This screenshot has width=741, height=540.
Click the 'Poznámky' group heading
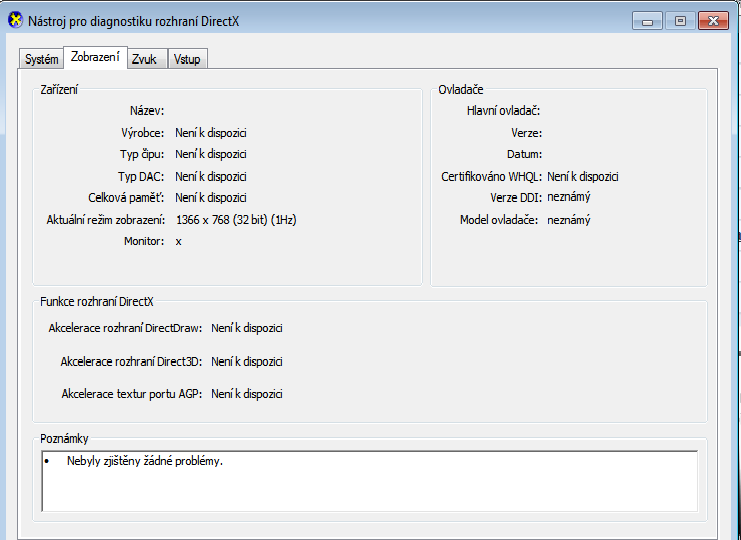coord(64,438)
